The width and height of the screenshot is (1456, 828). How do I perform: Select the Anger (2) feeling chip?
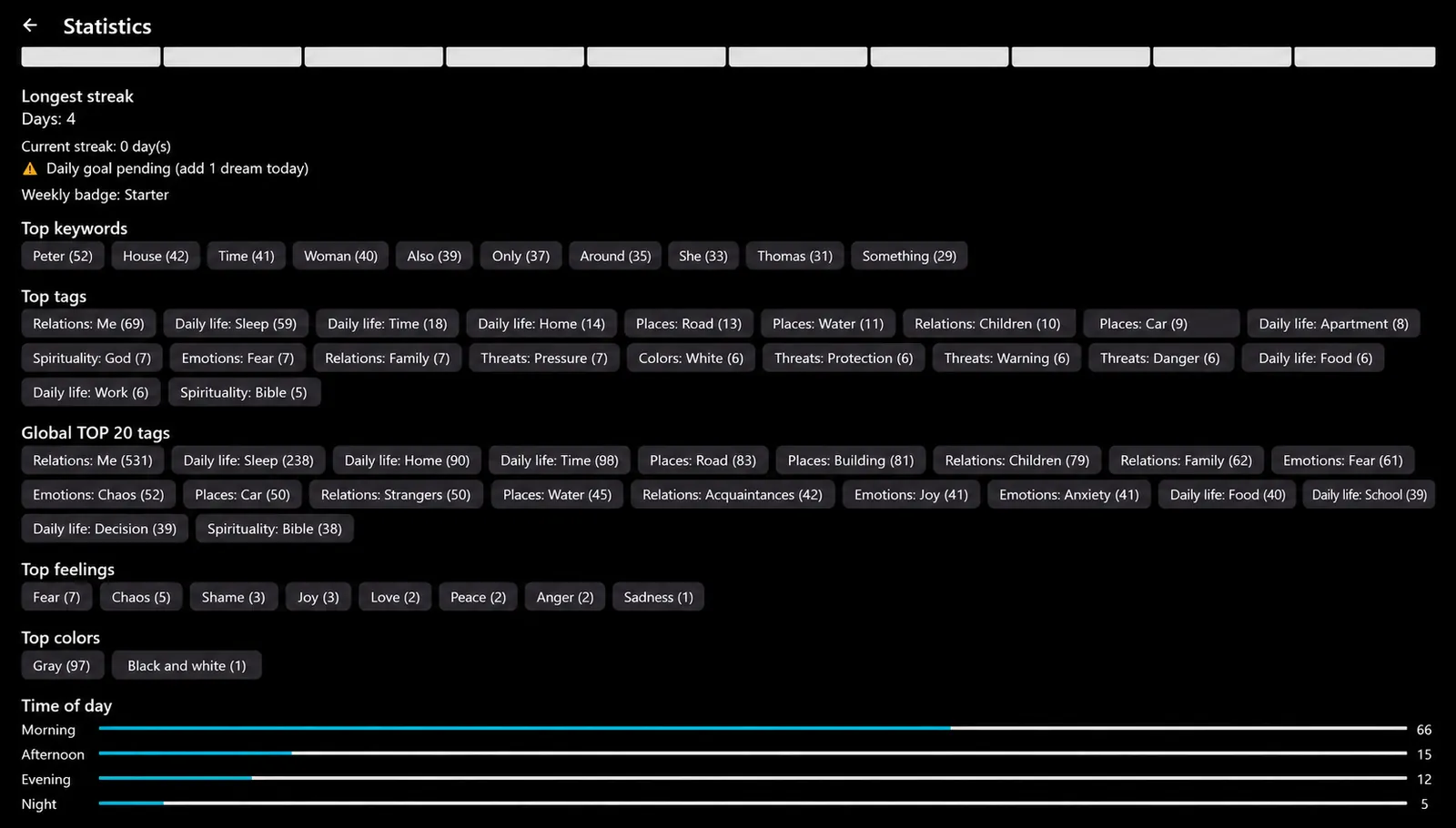coord(565,598)
